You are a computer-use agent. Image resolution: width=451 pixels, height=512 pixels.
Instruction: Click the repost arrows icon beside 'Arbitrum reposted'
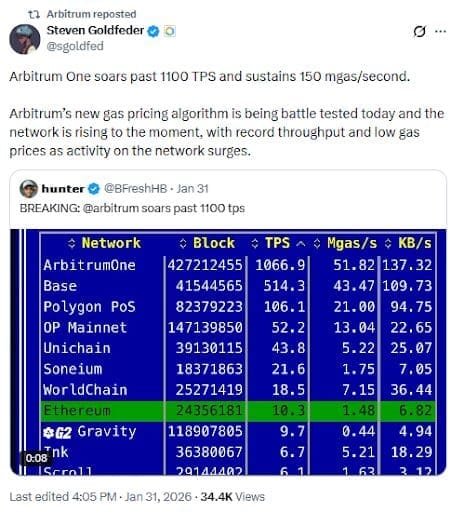coord(34,14)
